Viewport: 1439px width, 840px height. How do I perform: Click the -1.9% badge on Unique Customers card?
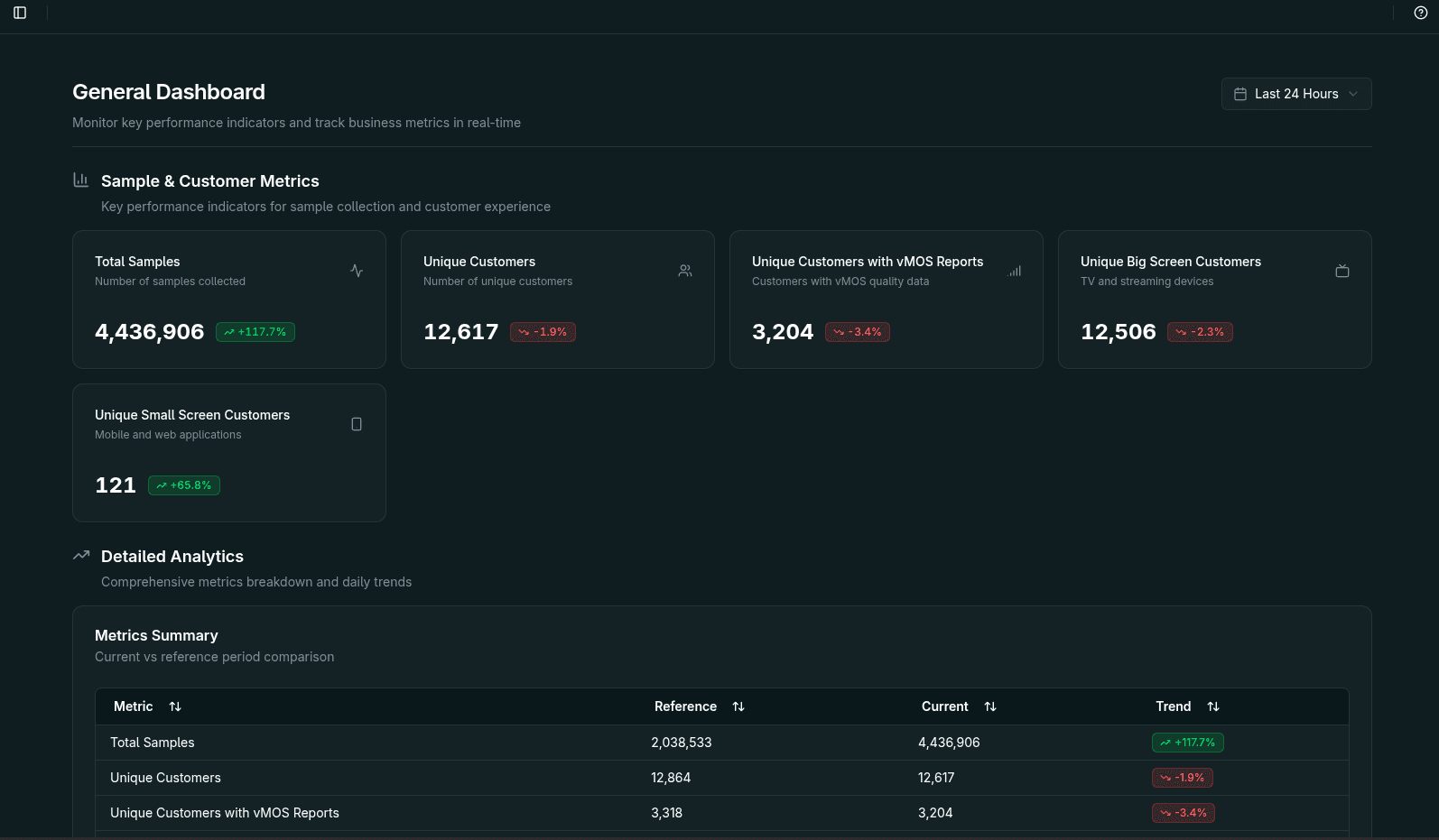(543, 332)
